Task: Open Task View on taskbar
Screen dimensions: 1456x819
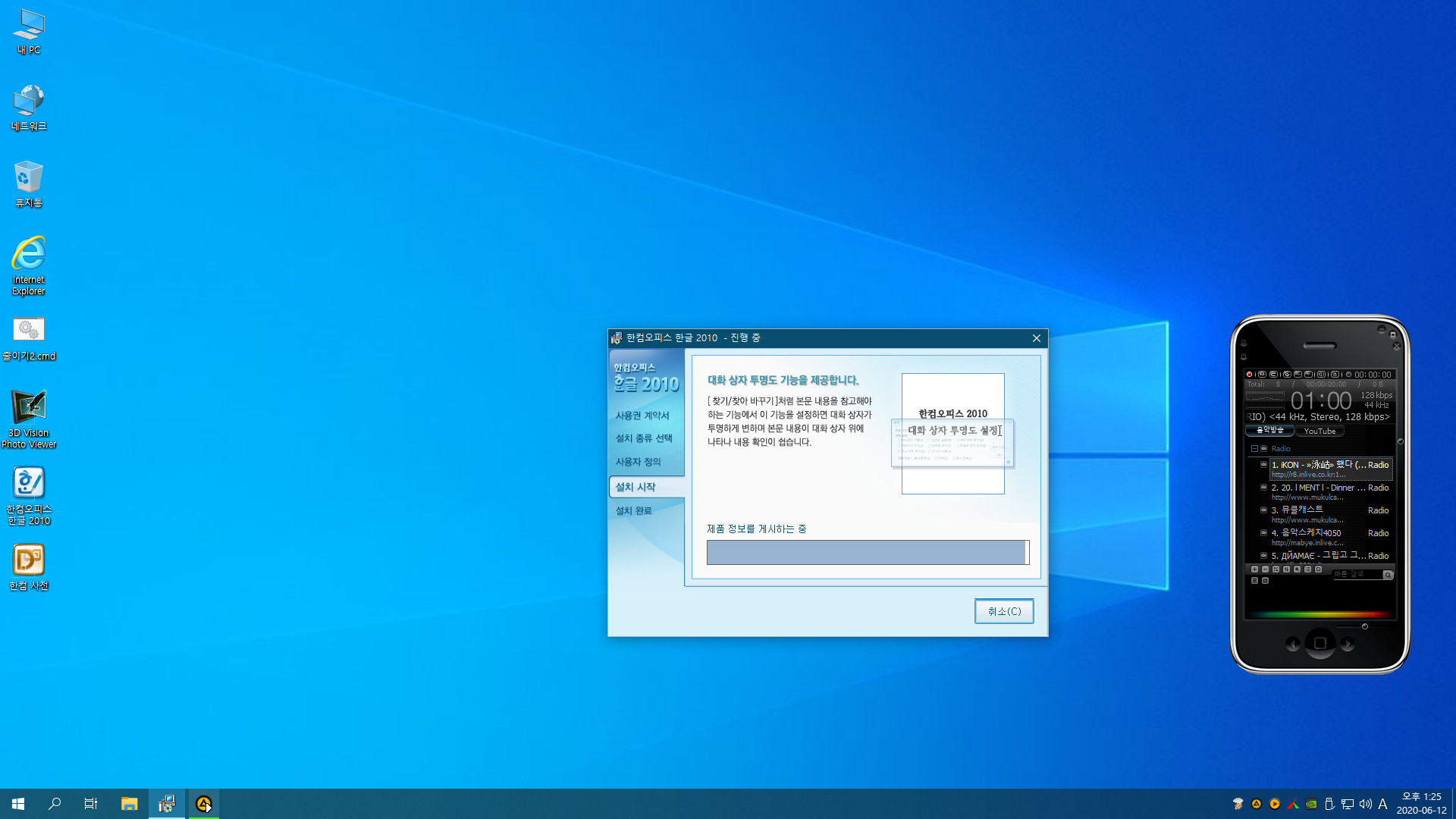Action: tap(91, 804)
